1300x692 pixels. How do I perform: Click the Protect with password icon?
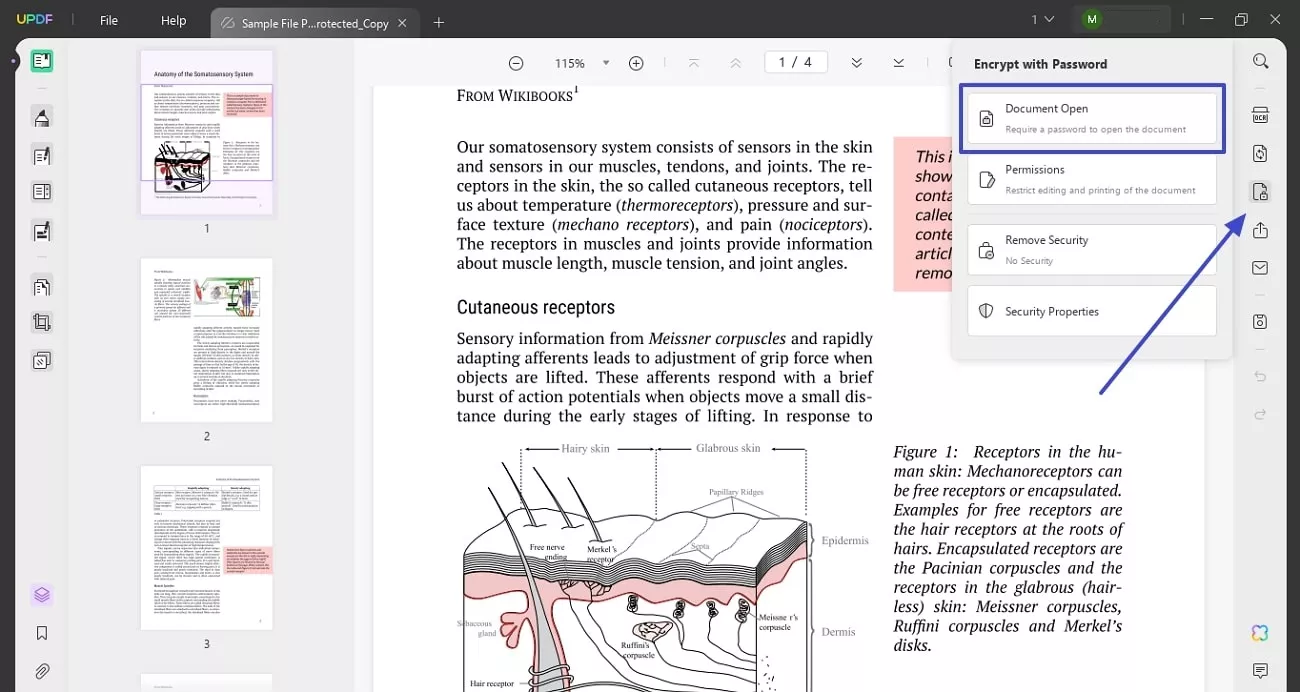pos(1260,192)
